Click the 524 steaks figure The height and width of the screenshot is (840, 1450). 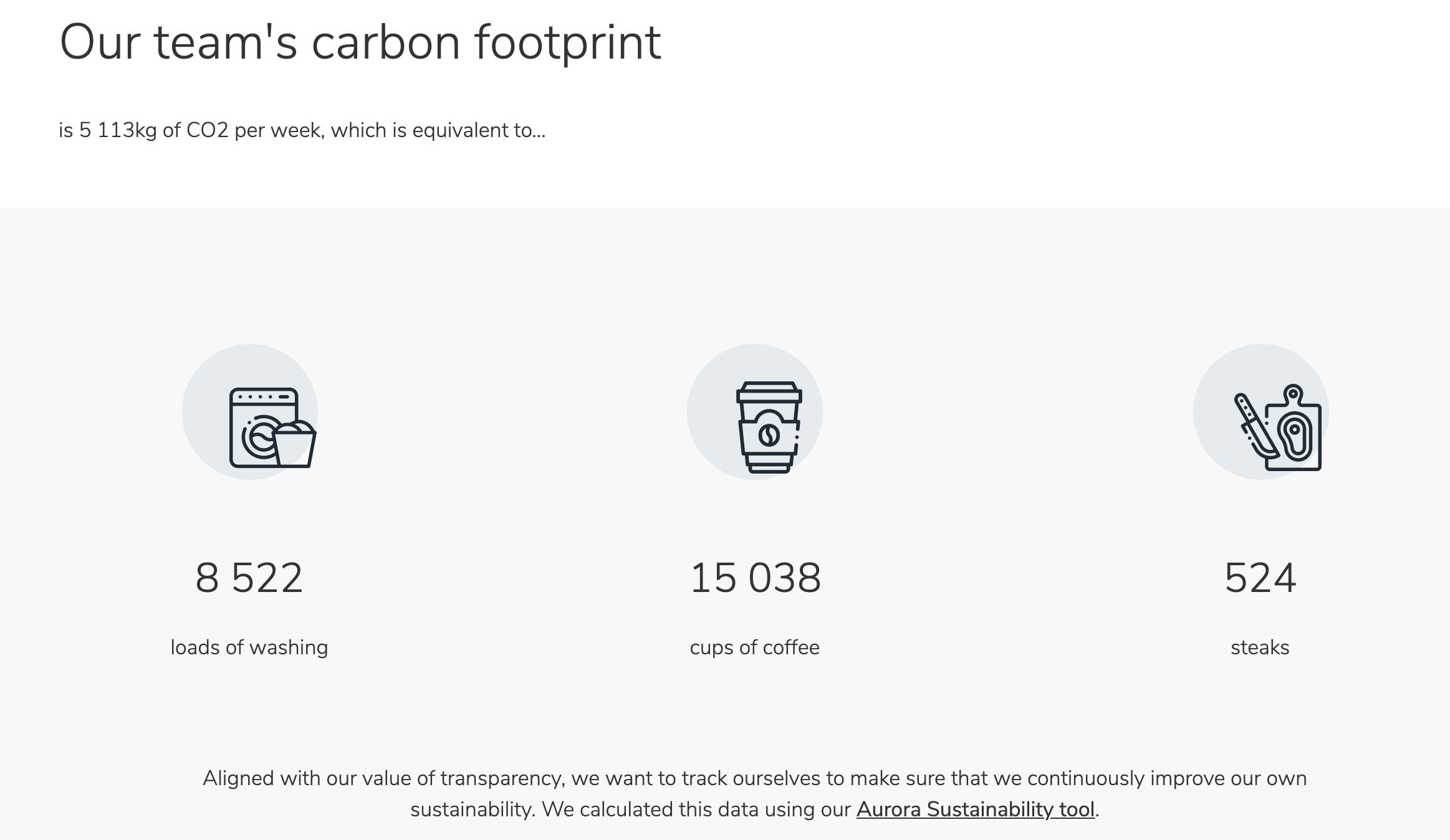(x=1260, y=578)
